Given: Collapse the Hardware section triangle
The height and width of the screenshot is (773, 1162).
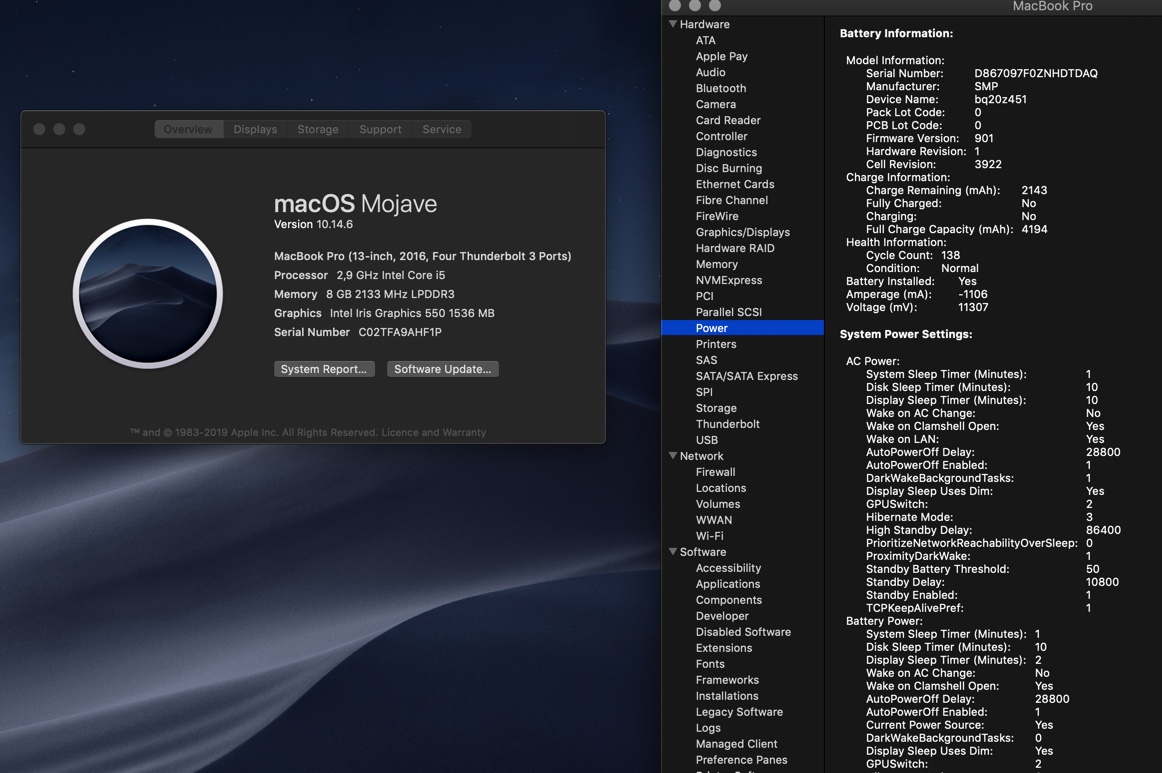Looking at the screenshot, I should (673, 24).
